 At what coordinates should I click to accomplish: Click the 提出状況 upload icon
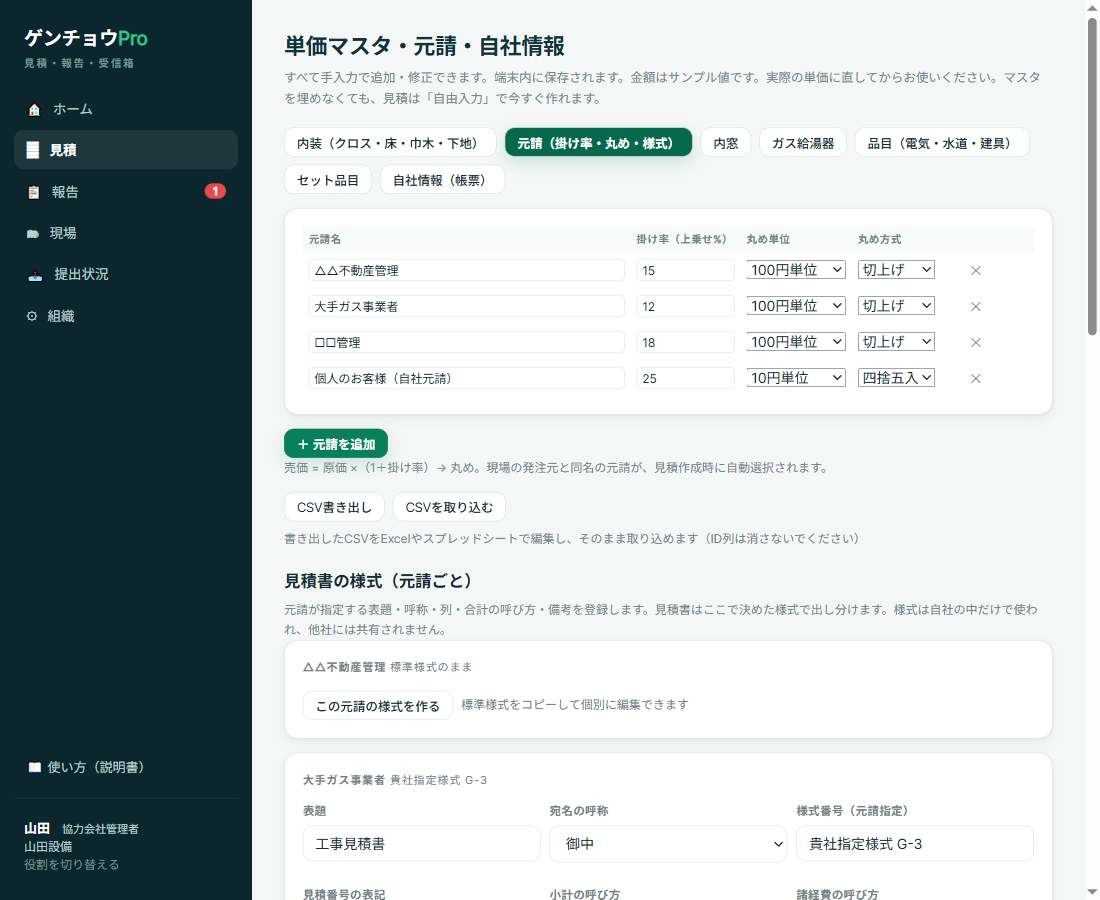[x=35, y=275]
